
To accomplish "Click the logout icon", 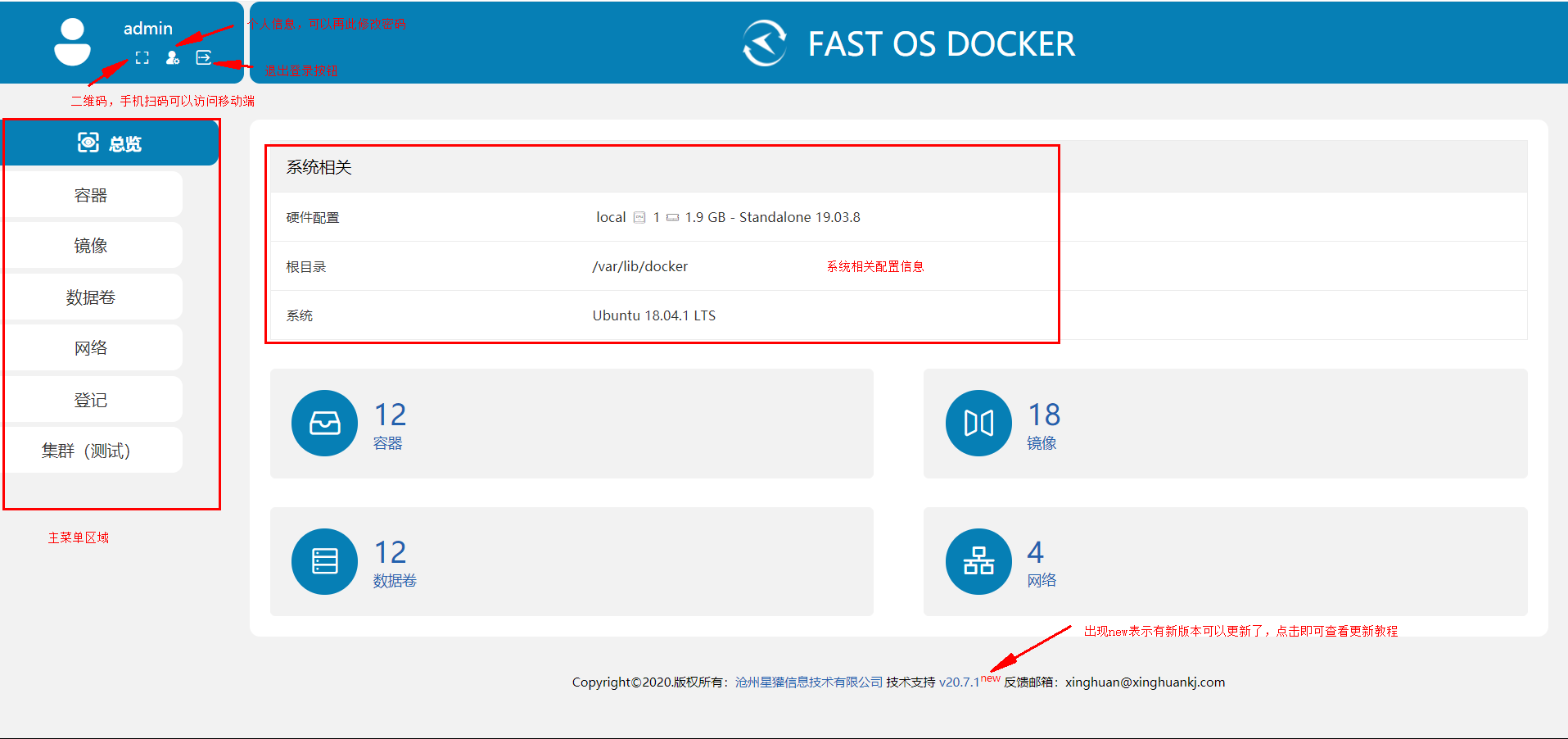I will click(x=204, y=57).
